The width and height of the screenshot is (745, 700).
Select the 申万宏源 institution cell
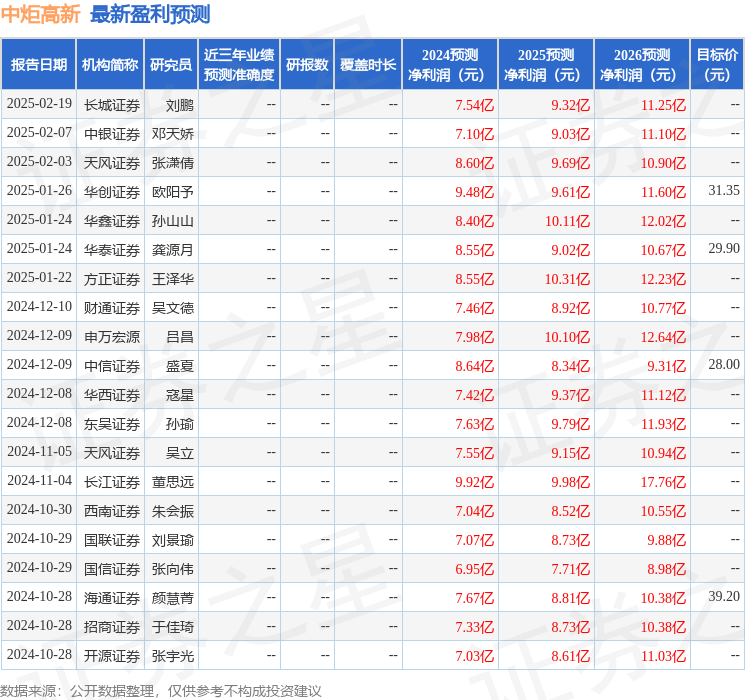tap(112, 337)
